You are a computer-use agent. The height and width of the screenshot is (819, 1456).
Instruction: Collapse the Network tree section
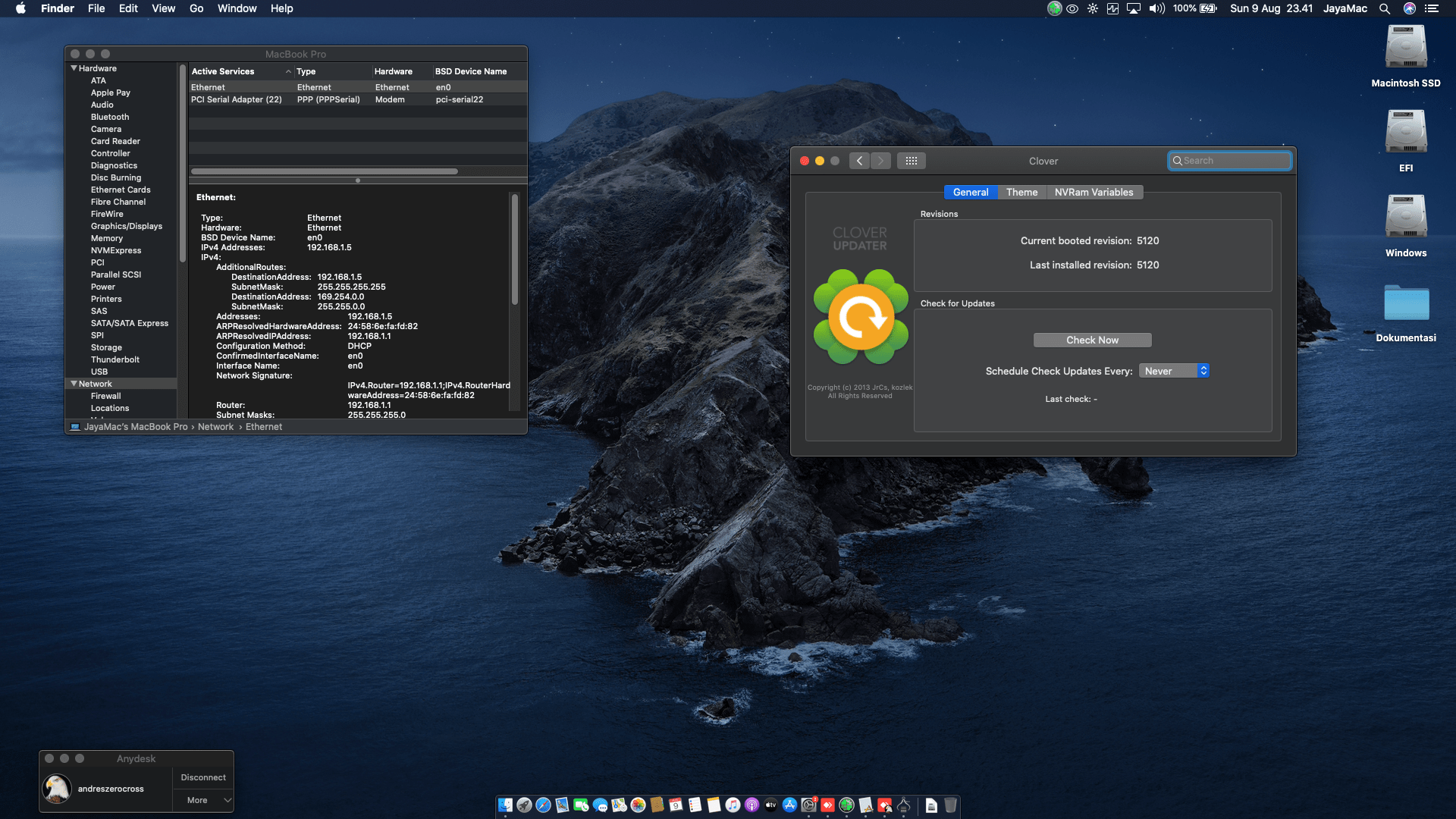pos(74,384)
